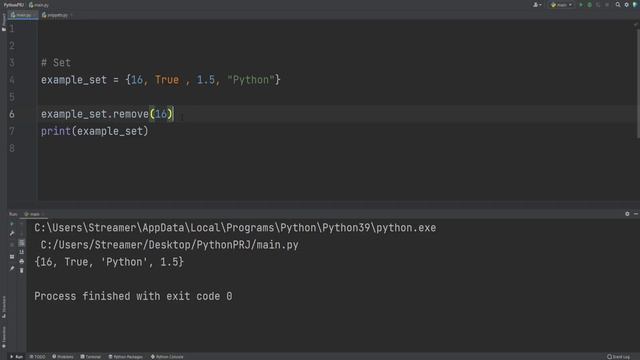640x360 pixels.
Task: Open the main run configuration dropdown
Action: pos(562,5)
